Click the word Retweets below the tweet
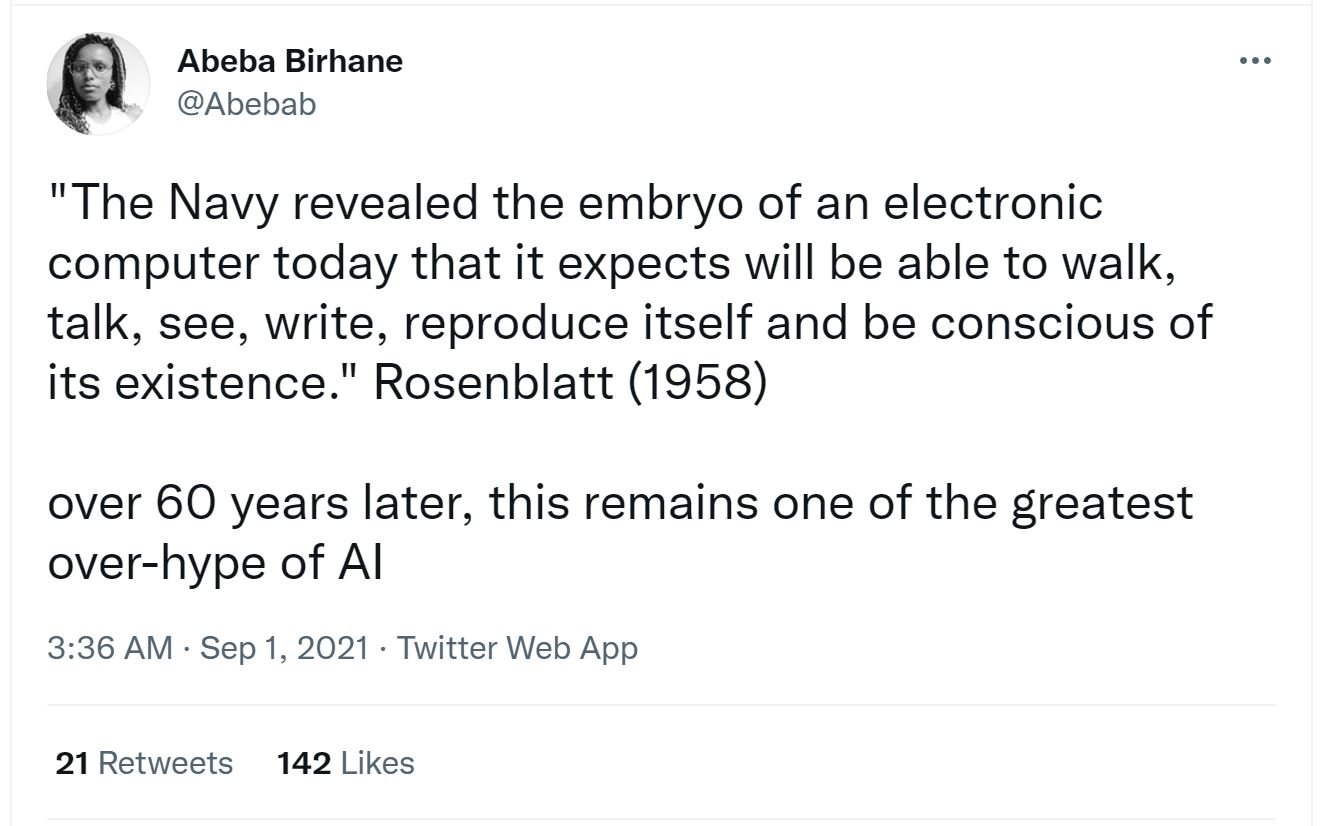This screenshot has height=826, width=1322. click(166, 764)
